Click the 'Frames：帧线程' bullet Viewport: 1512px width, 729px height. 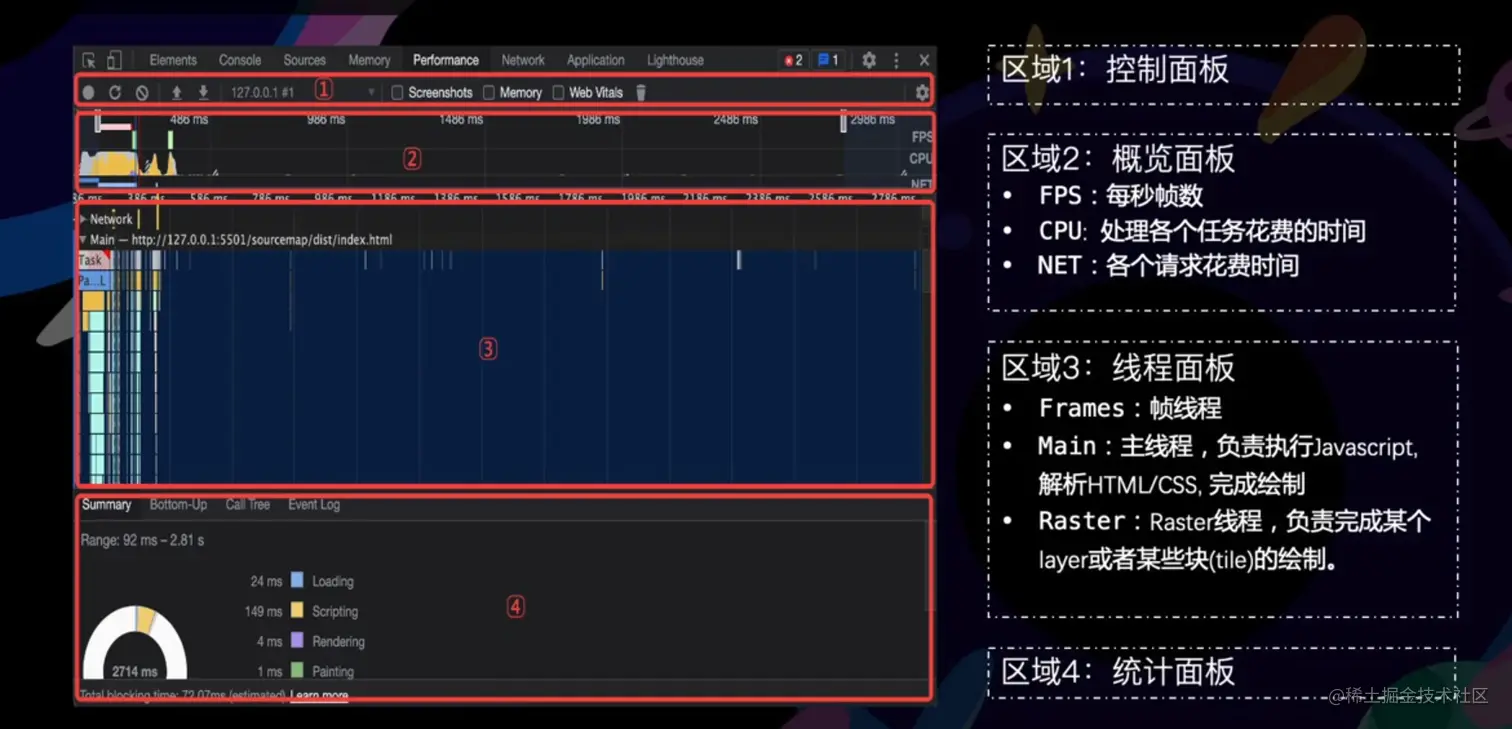(x=1130, y=408)
